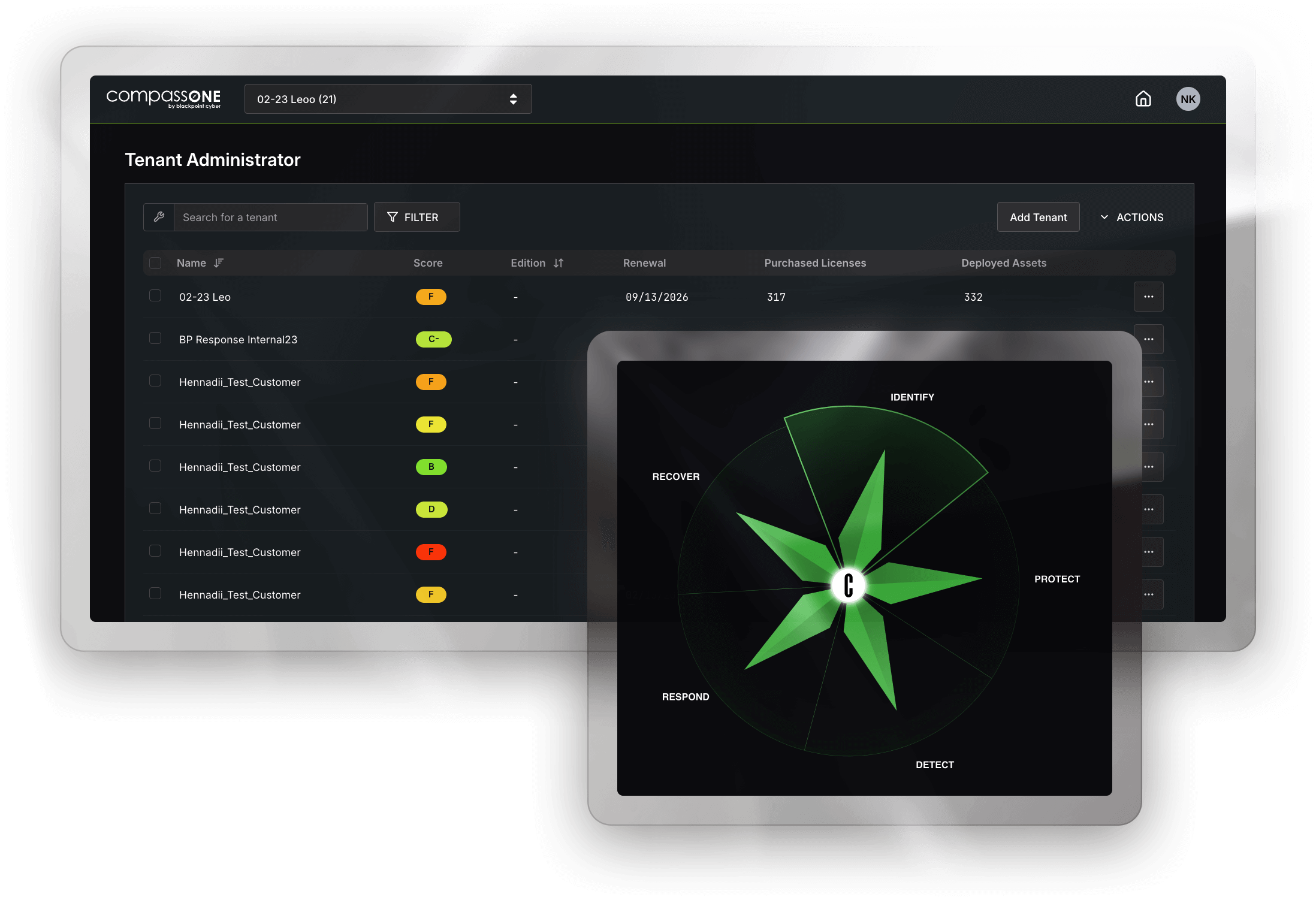Click the Purchased Licenses column header
The width and height of the screenshot is (1316, 900).
[x=815, y=263]
